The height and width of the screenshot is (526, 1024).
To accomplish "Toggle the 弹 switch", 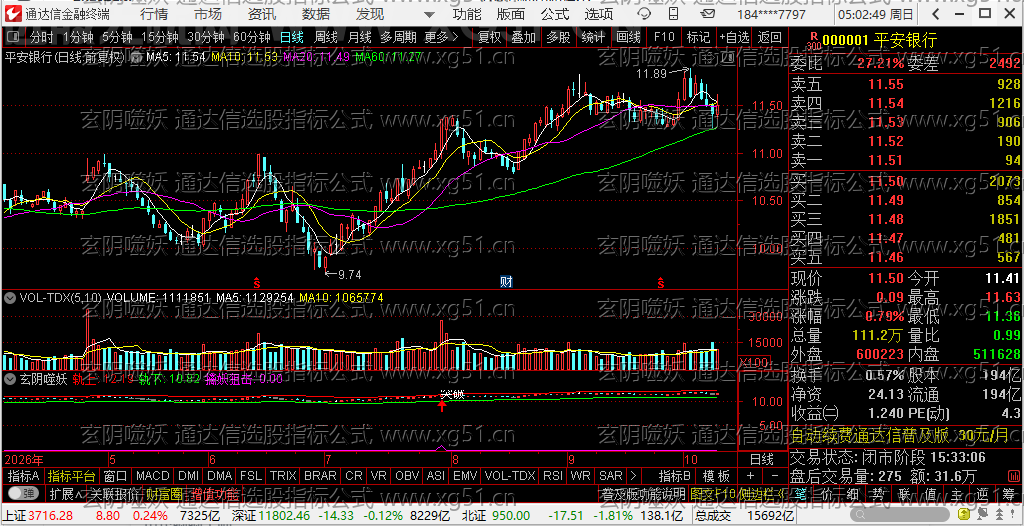I will [x=22, y=493].
